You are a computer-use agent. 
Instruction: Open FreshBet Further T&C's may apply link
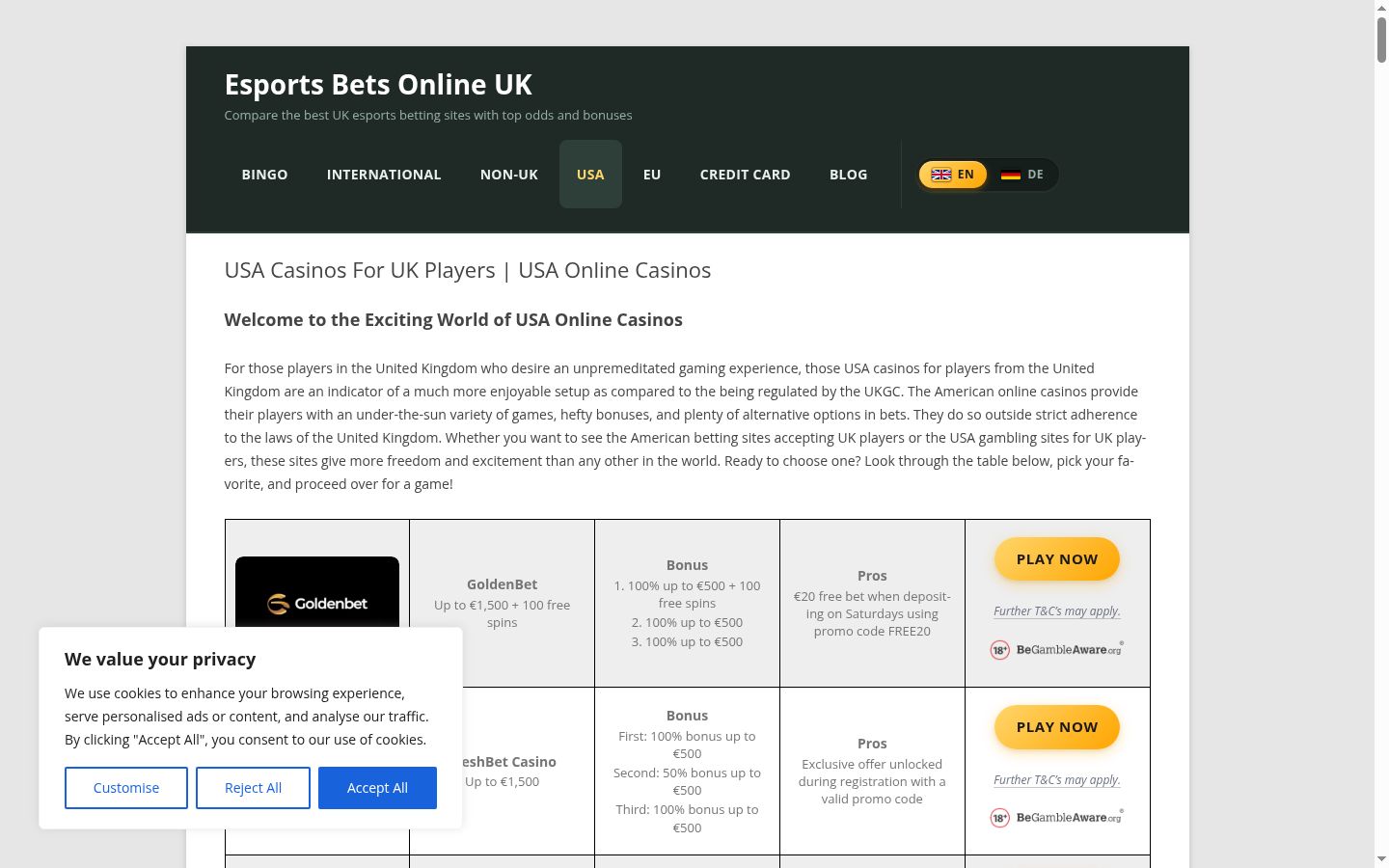(1057, 780)
